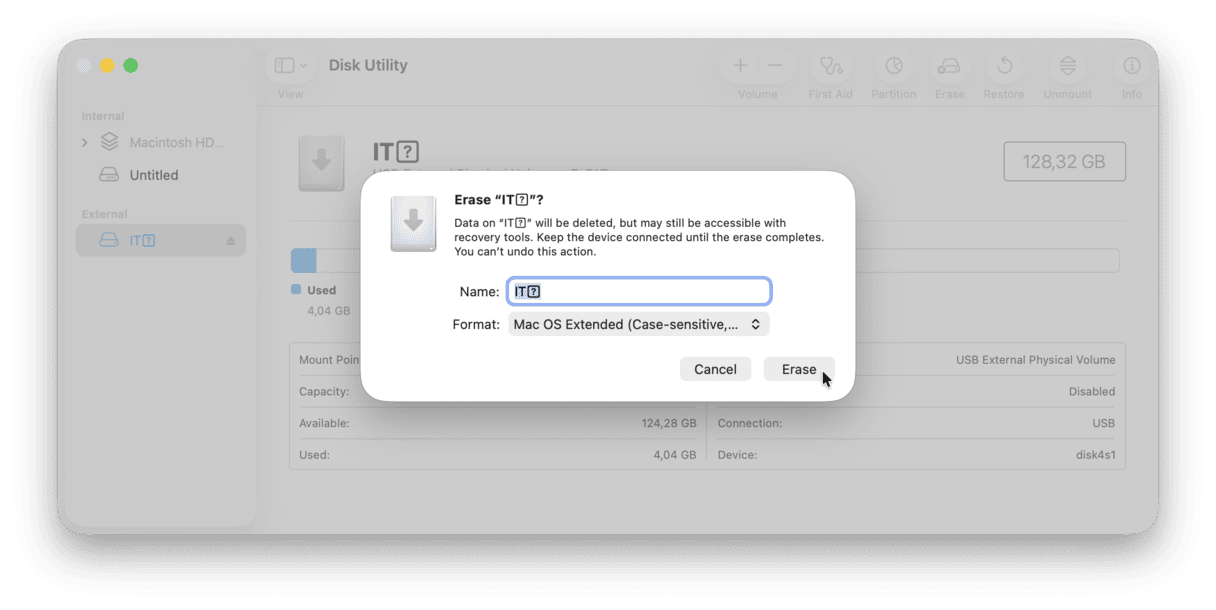This screenshot has height=610, width=1216.
Task: Expand Macintosh HD in the sidebar
Action: click(x=85, y=141)
